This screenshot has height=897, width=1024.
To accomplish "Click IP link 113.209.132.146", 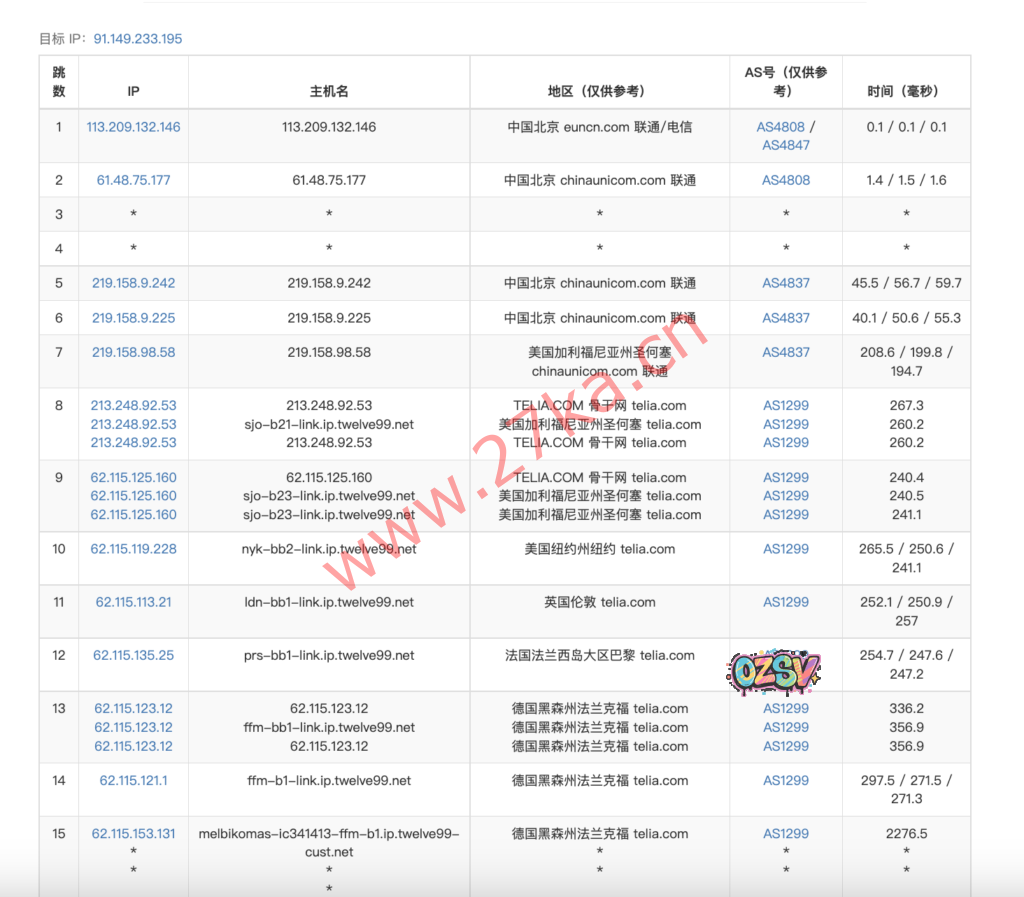I will coord(133,127).
